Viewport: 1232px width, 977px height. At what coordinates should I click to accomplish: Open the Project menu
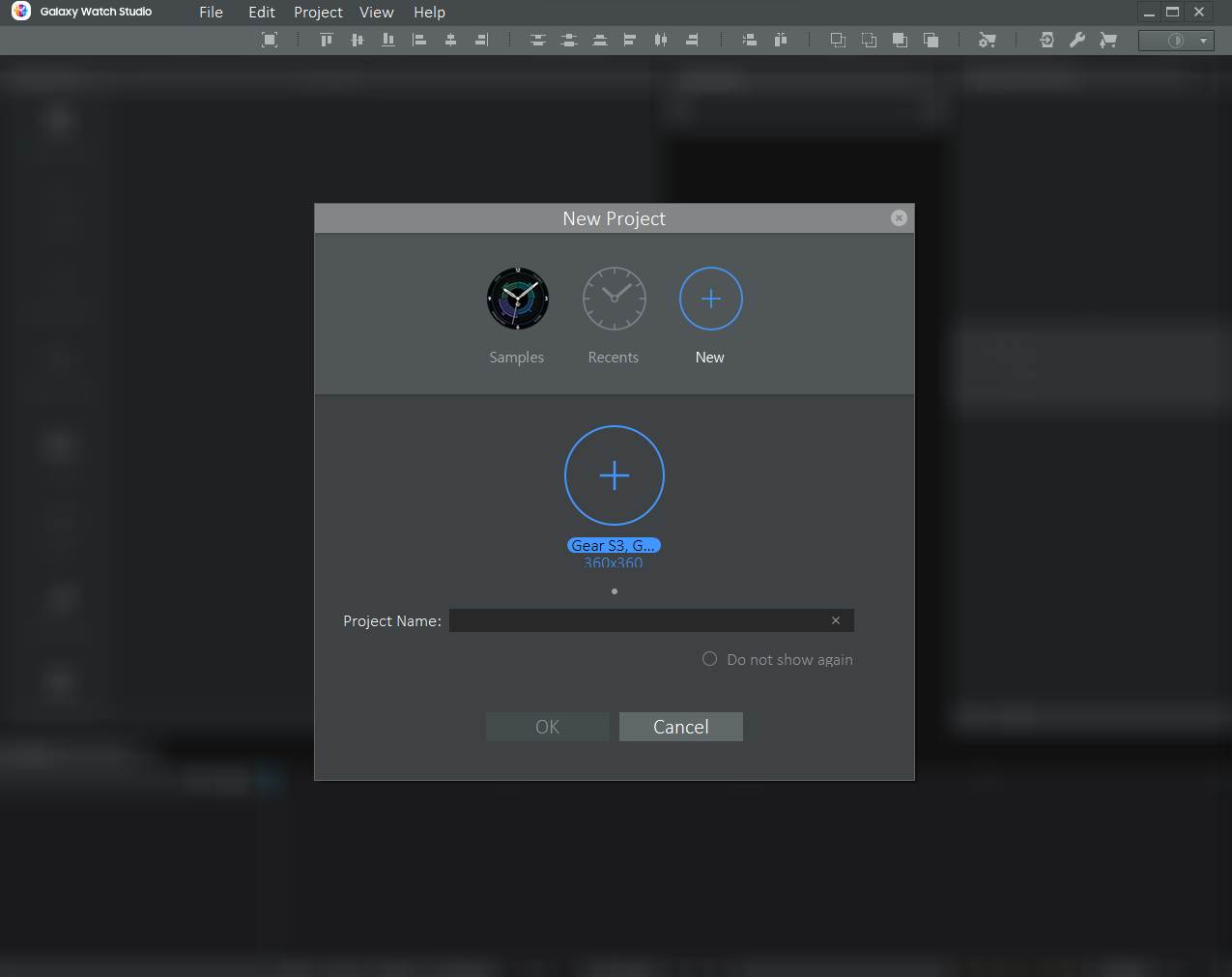318,13
